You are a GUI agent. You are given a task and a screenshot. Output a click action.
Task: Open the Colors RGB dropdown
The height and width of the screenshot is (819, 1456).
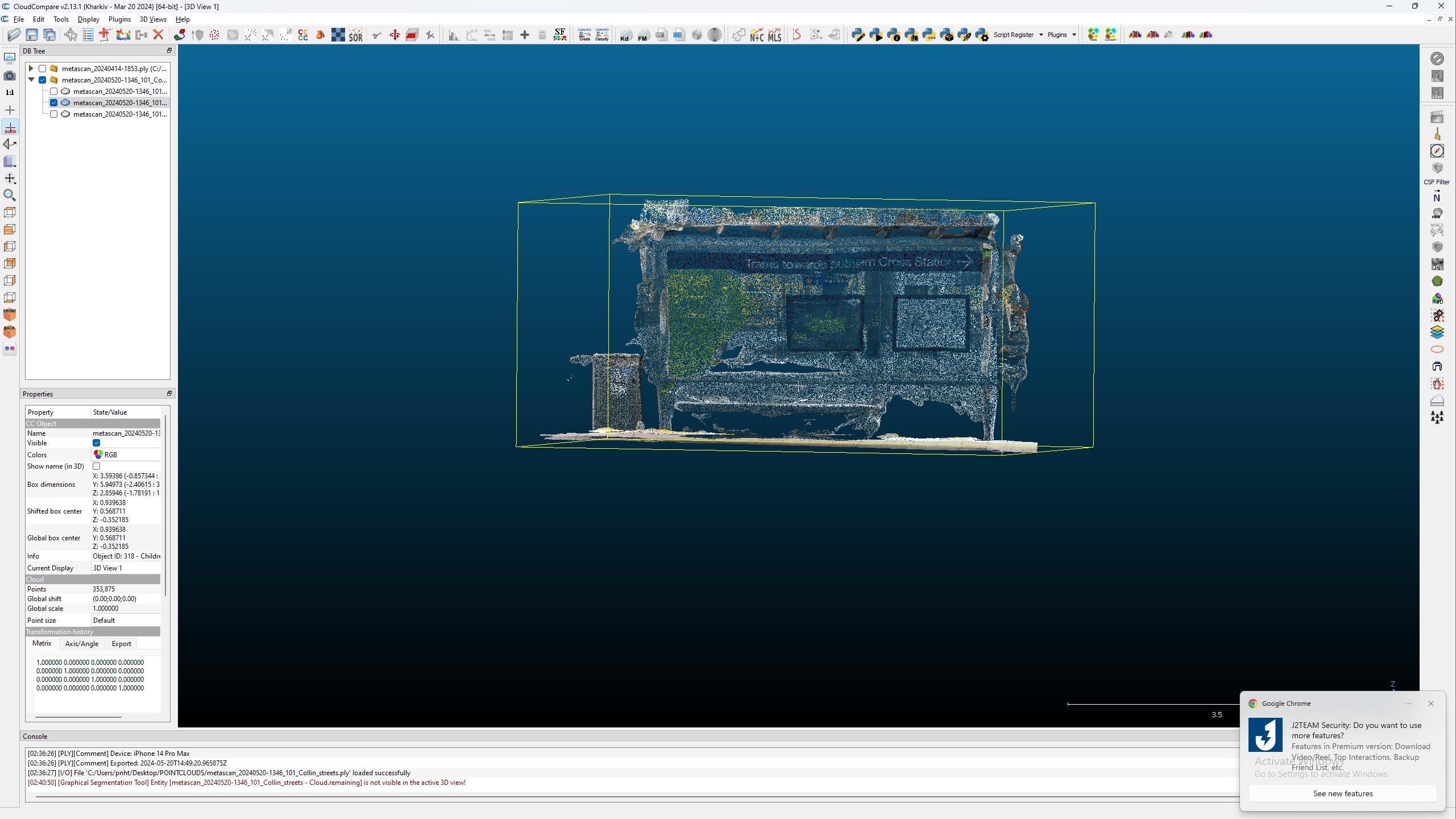tap(125, 454)
